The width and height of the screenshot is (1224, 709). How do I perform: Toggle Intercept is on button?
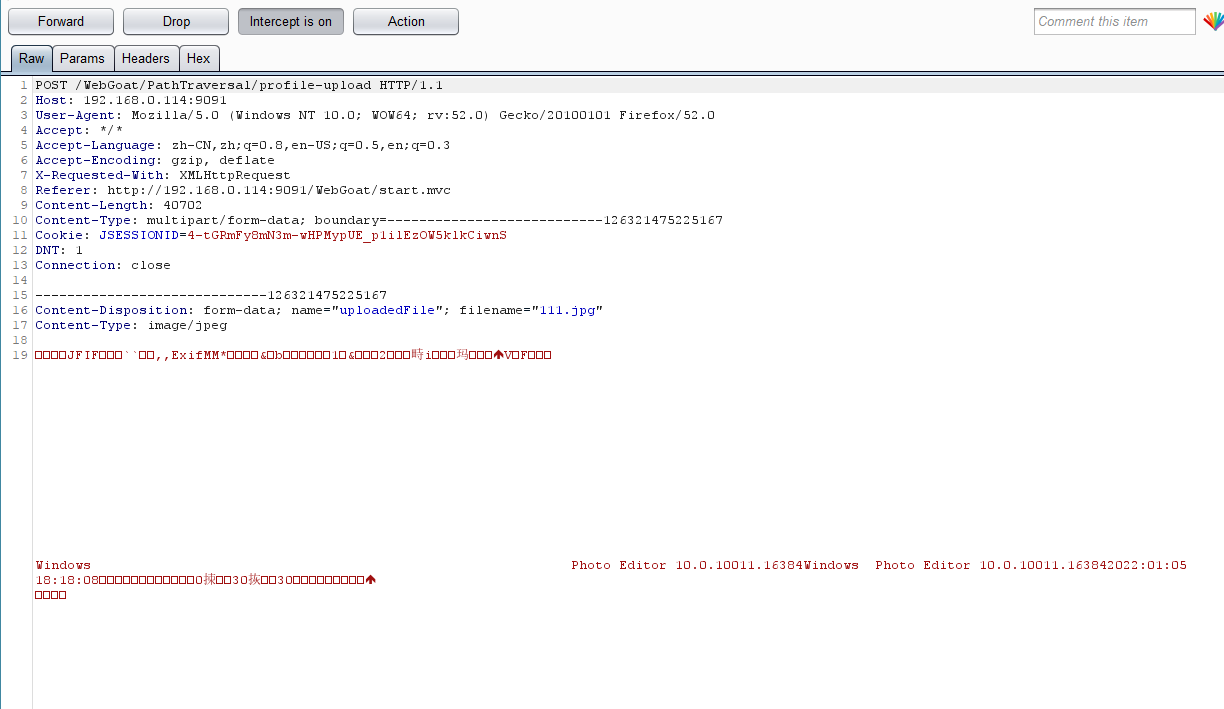click(x=291, y=21)
